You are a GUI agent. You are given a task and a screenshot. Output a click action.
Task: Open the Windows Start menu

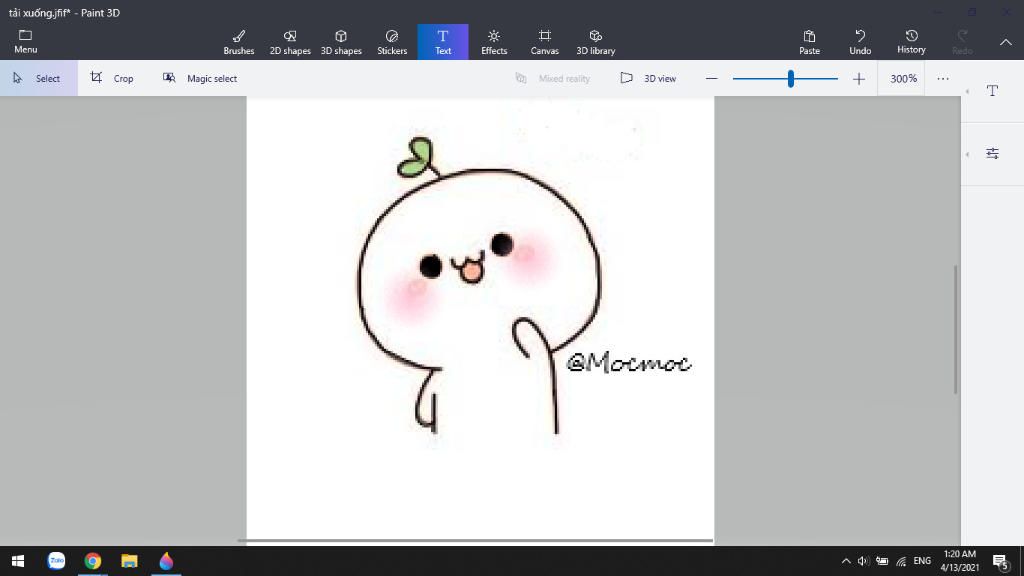point(18,561)
